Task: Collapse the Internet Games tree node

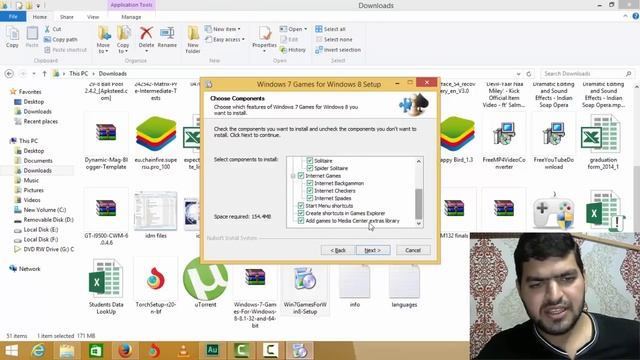Action: [x=293, y=176]
